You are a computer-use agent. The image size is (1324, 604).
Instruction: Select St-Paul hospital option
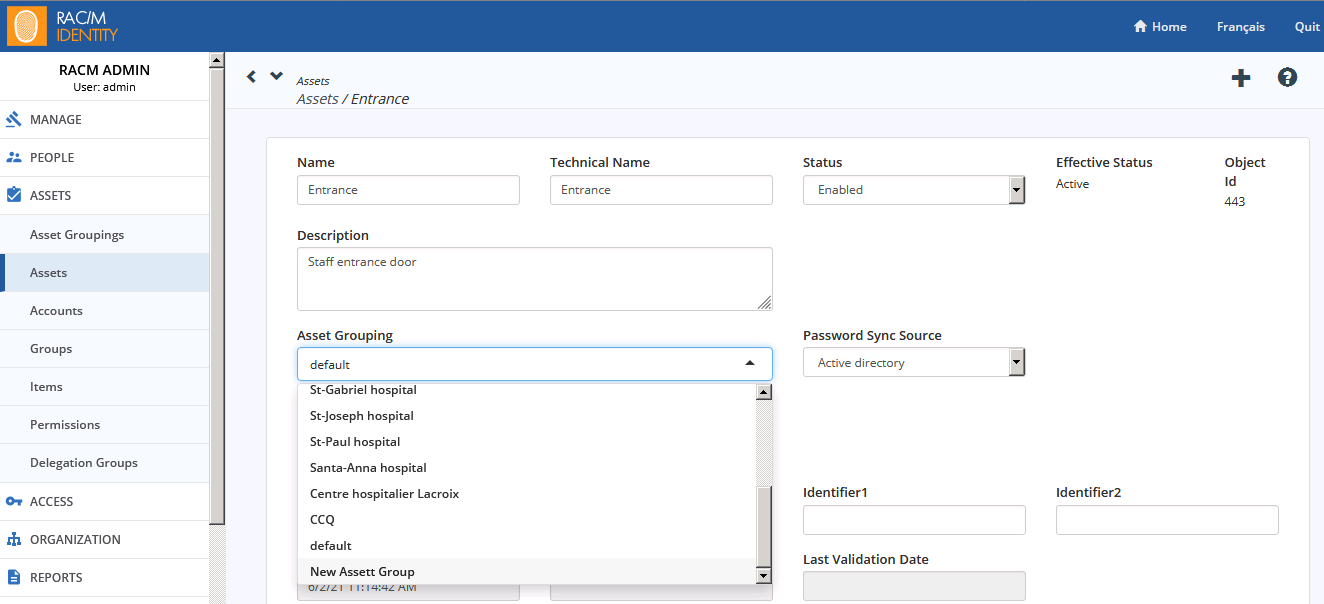(527, 442)
